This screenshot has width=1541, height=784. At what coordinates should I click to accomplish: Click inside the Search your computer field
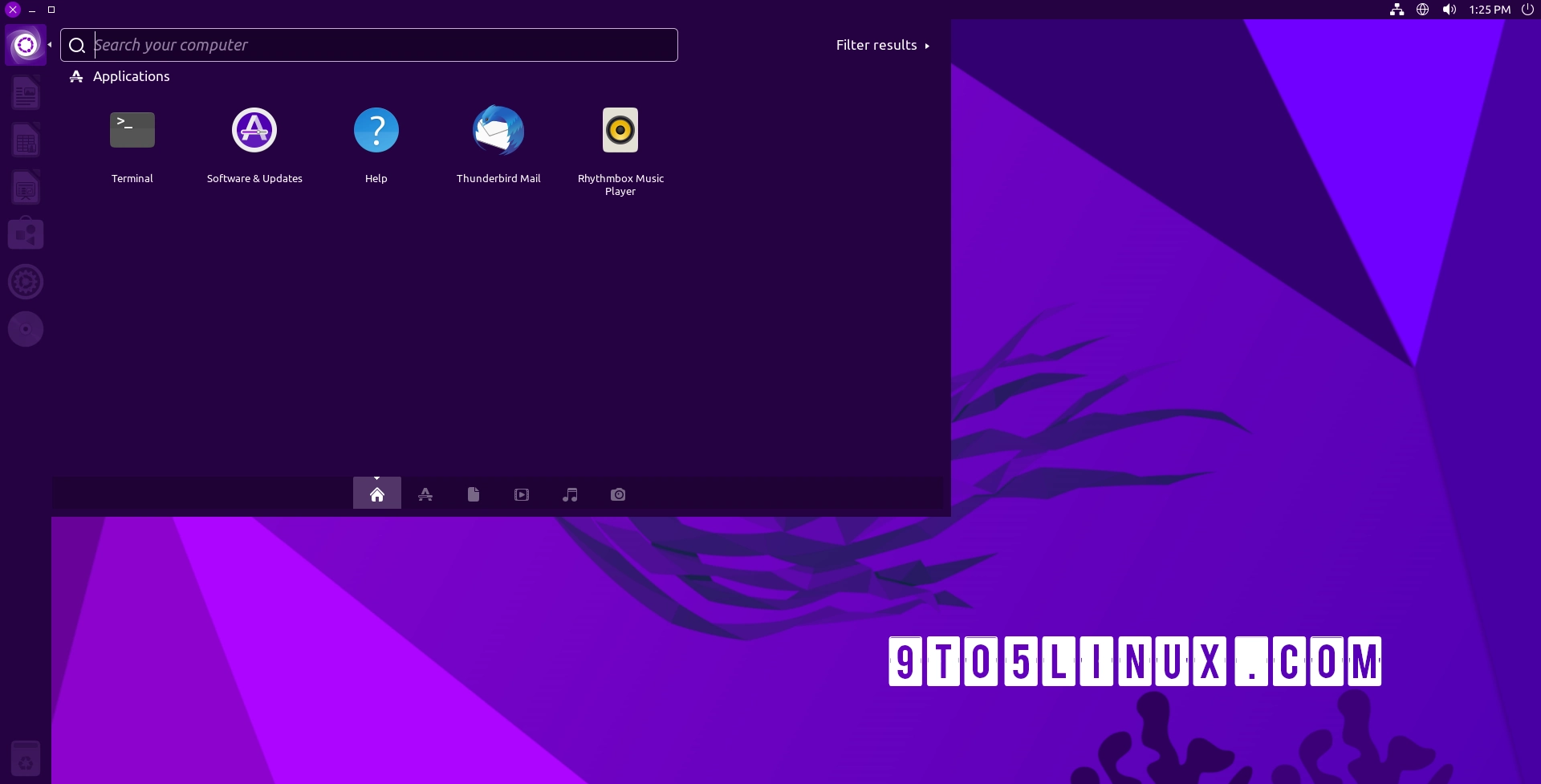point(369,45)
